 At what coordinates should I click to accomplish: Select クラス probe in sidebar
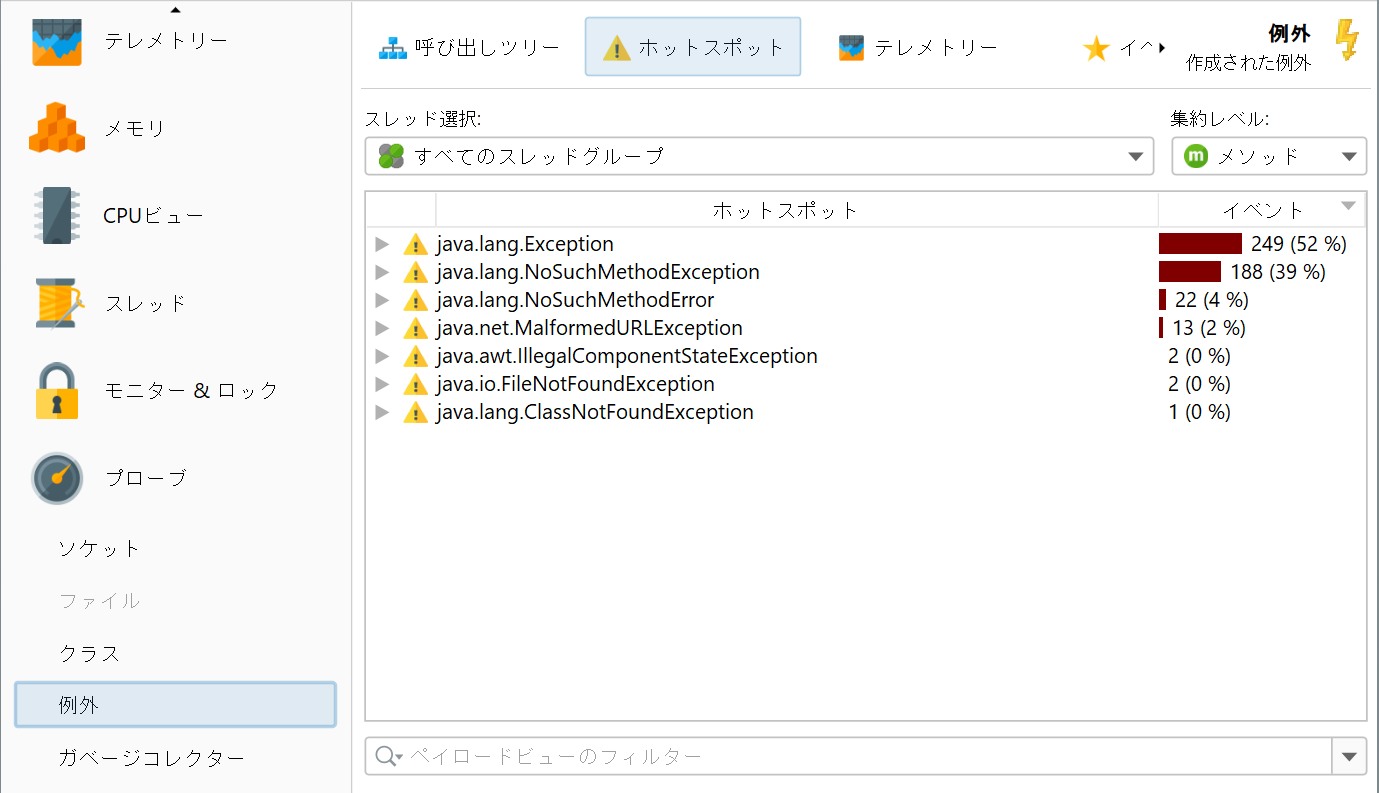[x=175, y=653]
